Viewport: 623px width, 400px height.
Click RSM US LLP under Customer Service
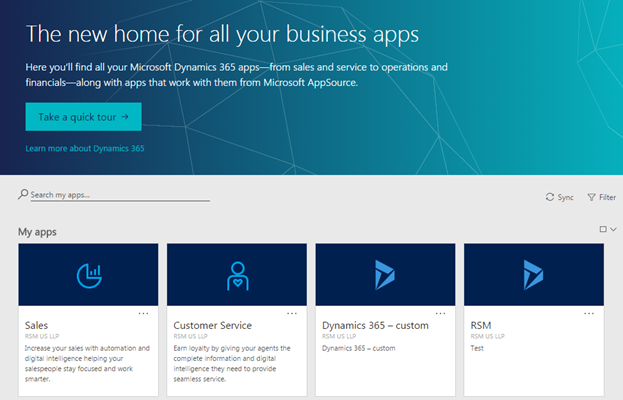click(190, 336)
